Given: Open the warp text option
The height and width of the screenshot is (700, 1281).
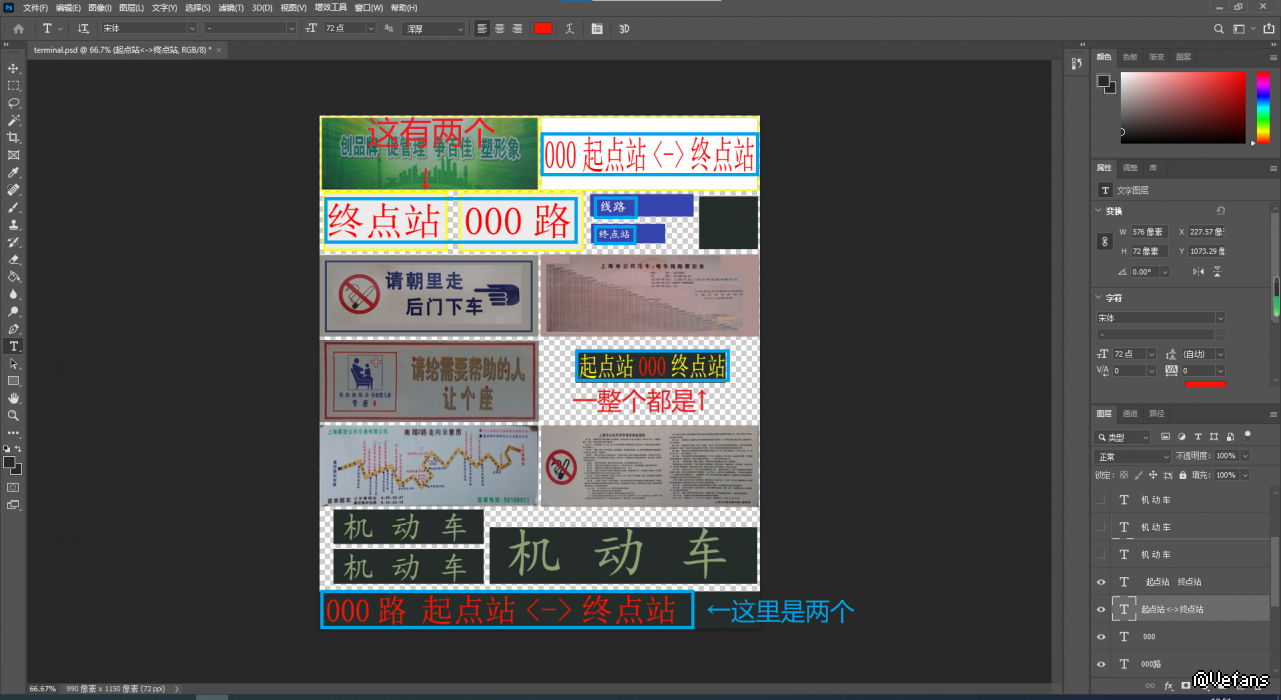Looking at the screenshot, I should tap(570, 29).
